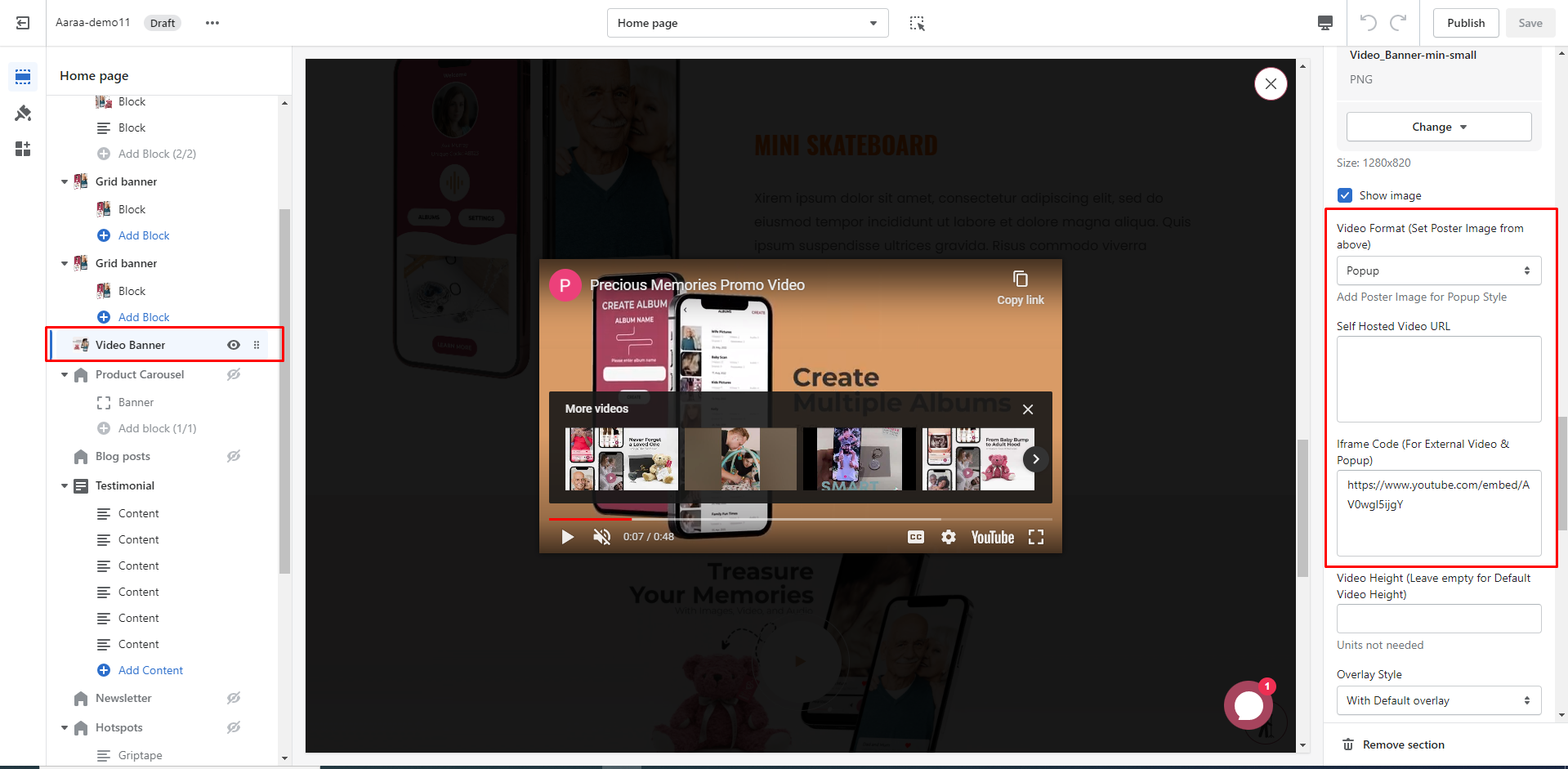
Task: Click the Iframe Code input field
Action: tap(1439, 513)
